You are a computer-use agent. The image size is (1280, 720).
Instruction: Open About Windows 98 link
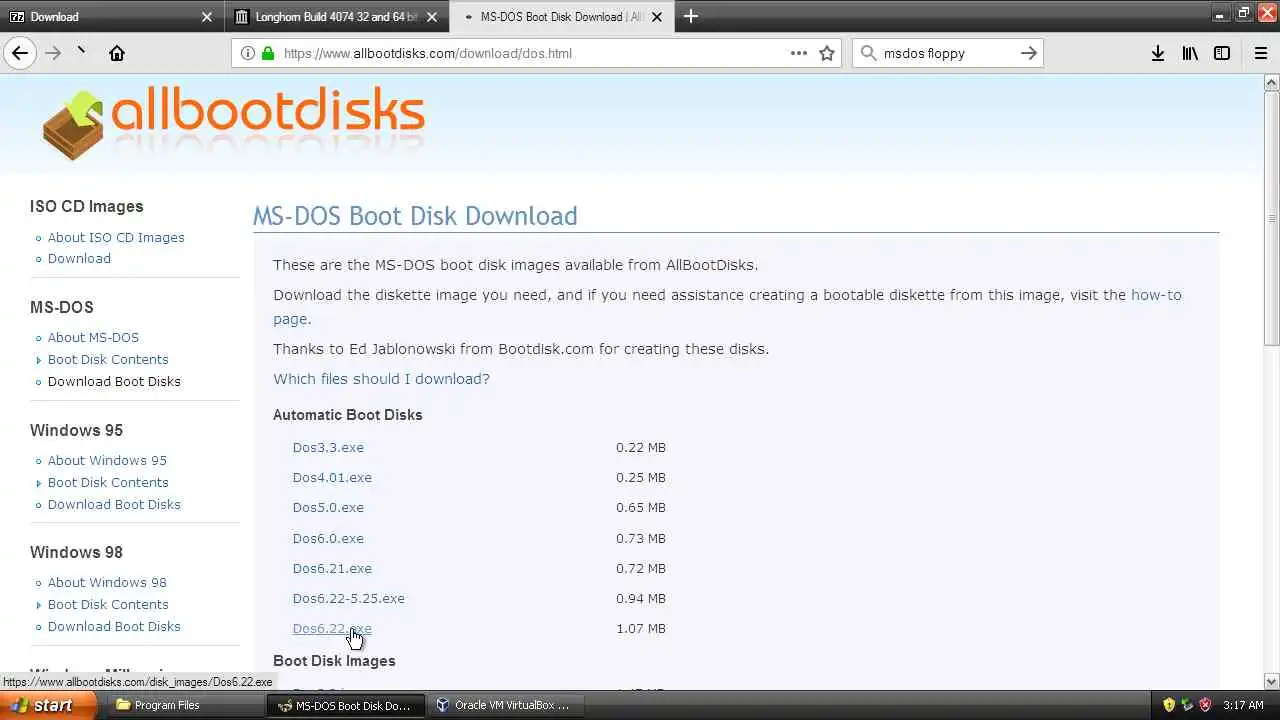point(107,582)
